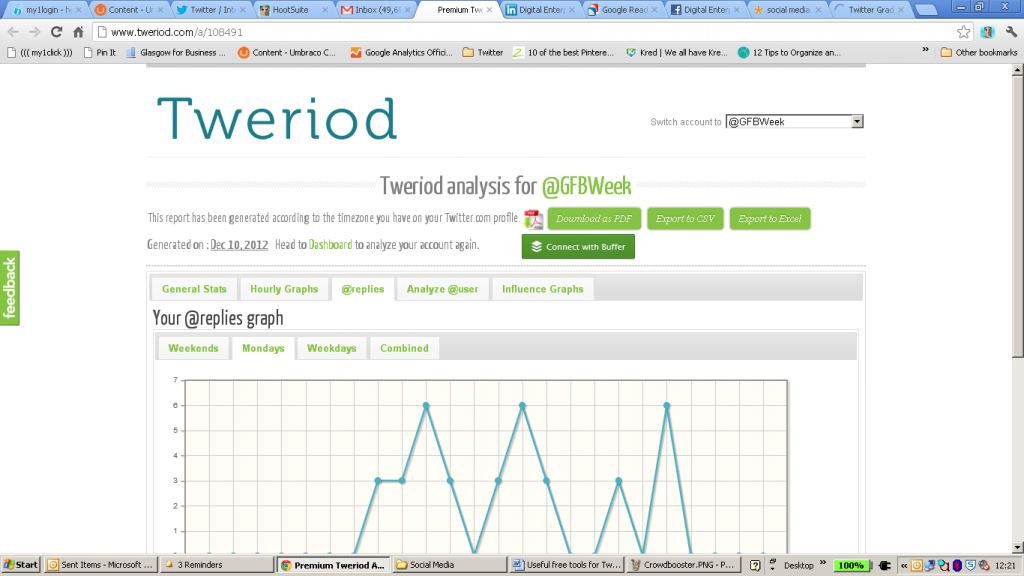
Task: Click the PDF icon beside Download as PDF
Action: pos(533,219)
